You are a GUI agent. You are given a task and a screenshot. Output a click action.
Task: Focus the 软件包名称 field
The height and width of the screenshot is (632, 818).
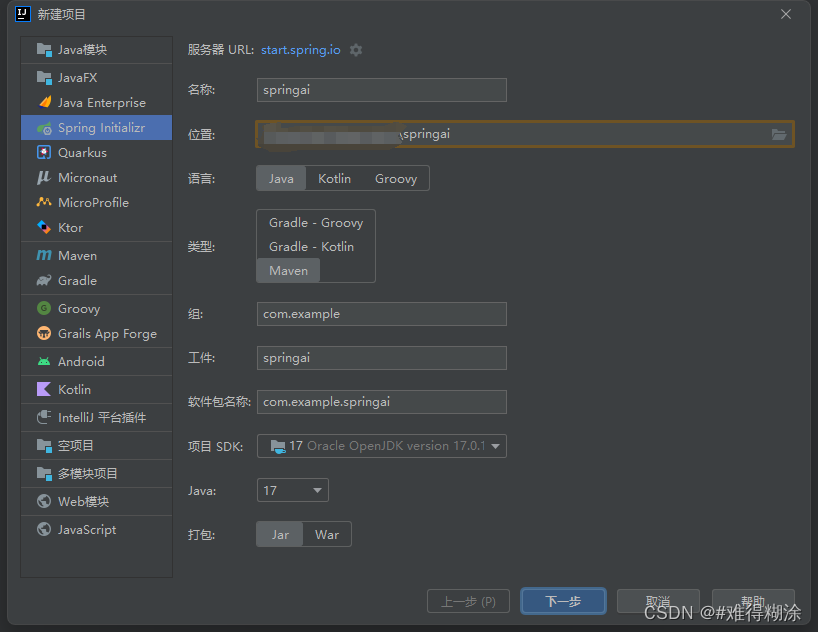[382, 402]
